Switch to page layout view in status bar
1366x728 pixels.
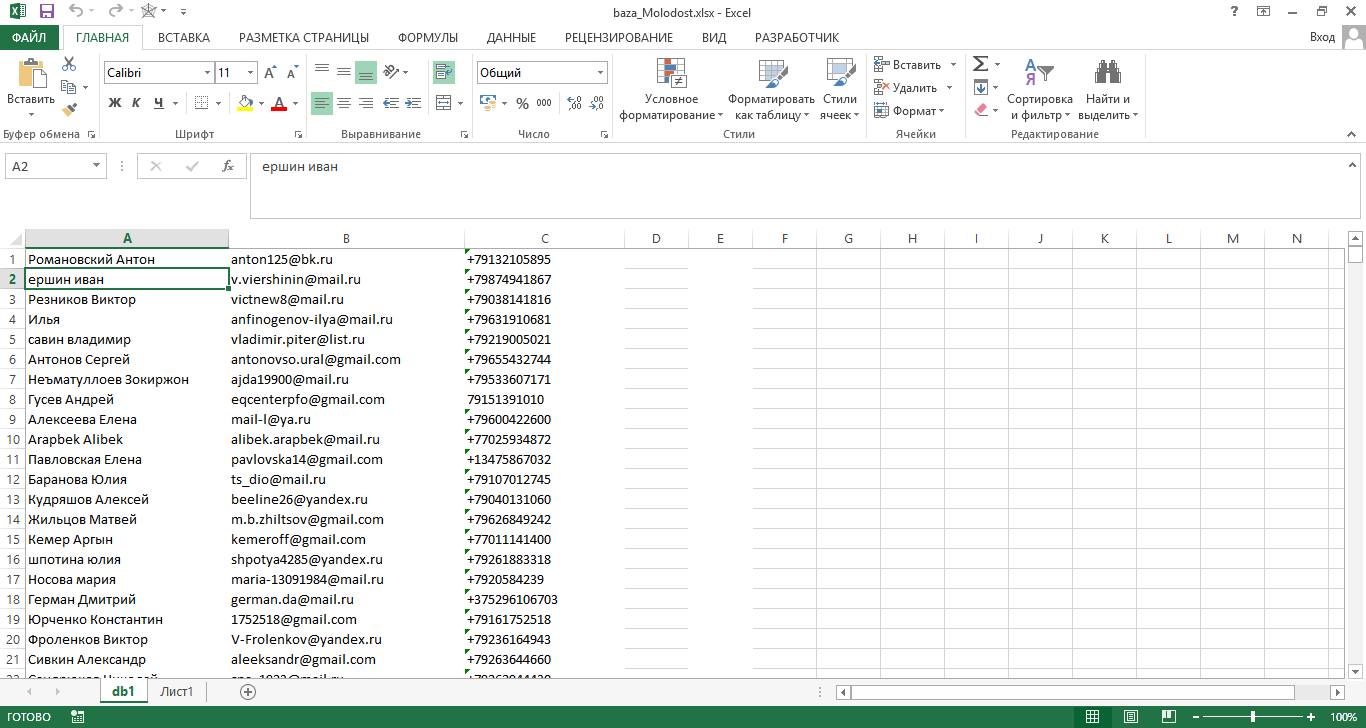click(1130, 717)
